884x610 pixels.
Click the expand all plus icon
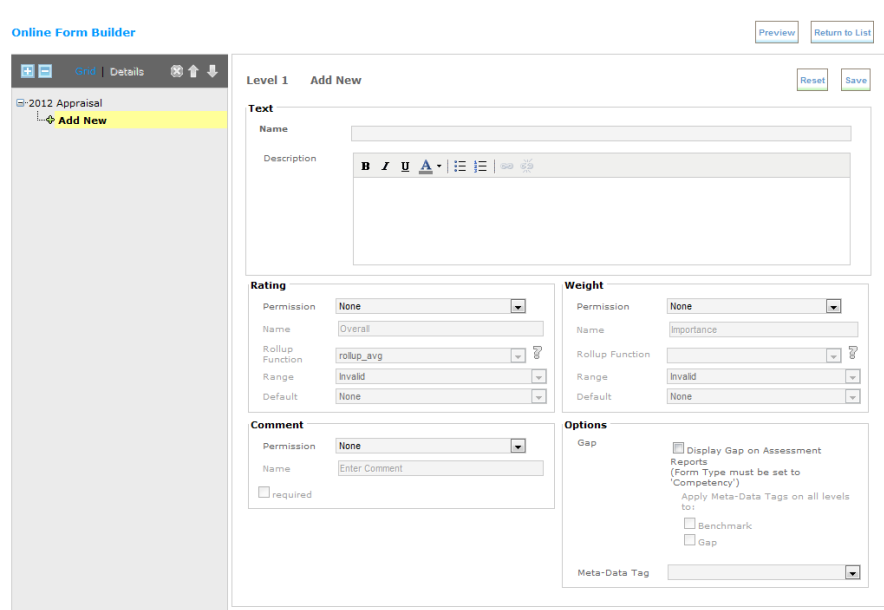(27, 71)
